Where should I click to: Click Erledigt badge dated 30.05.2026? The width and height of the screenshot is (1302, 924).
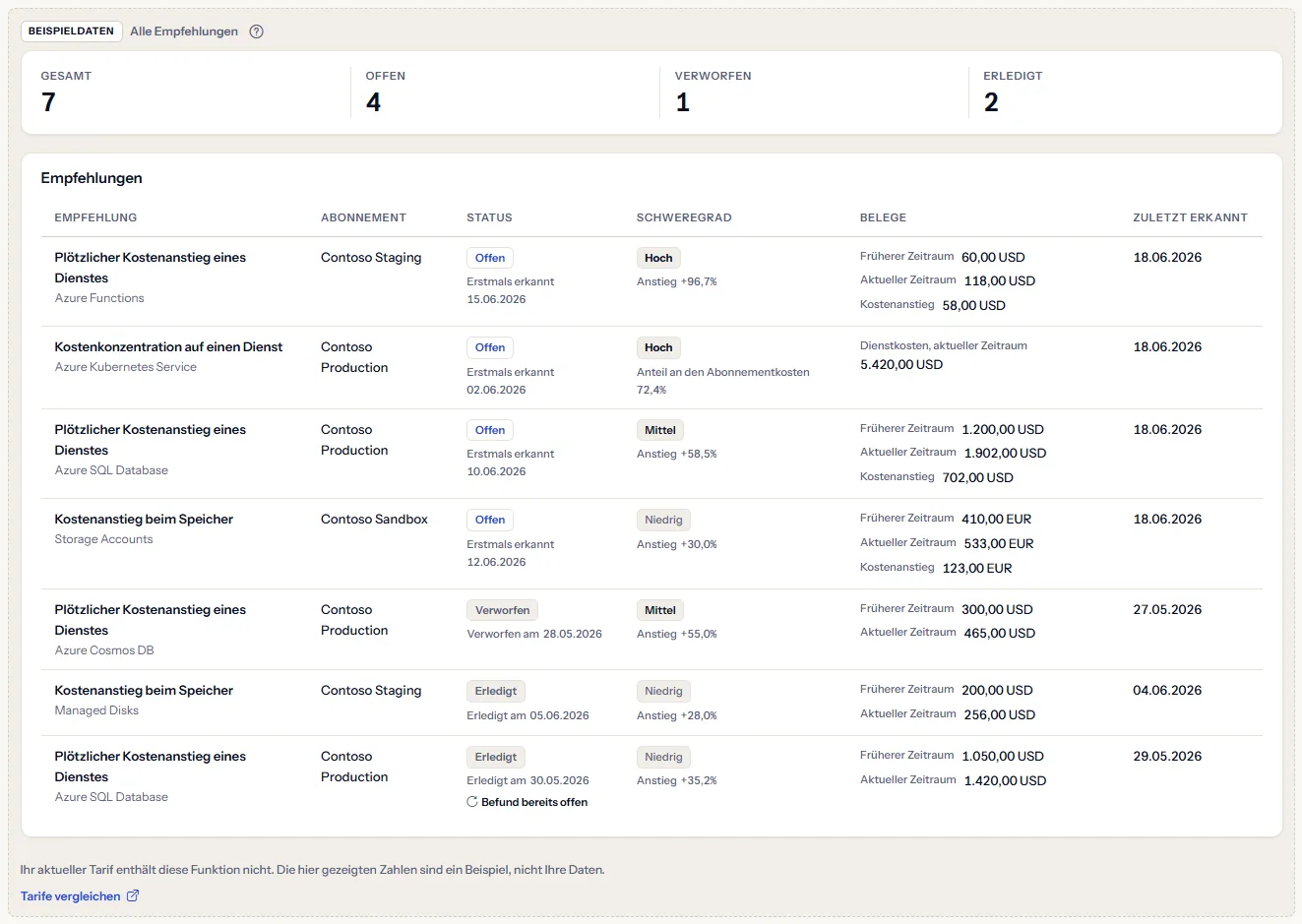pyautogui.click(x=496, y=757)
